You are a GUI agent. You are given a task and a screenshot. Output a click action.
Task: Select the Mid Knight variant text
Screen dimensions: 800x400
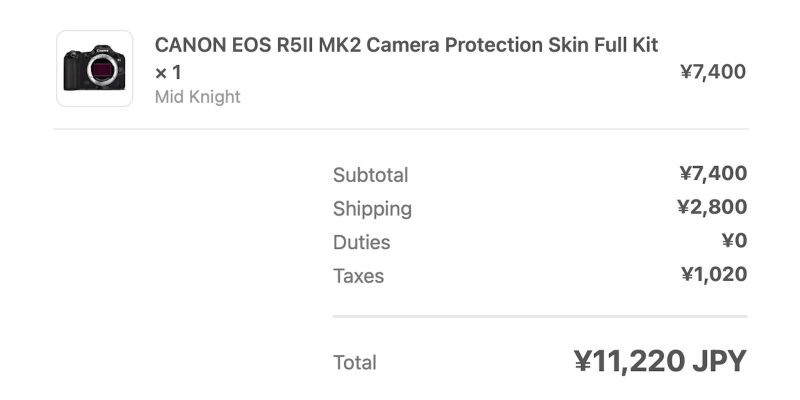tap(198, 97)
